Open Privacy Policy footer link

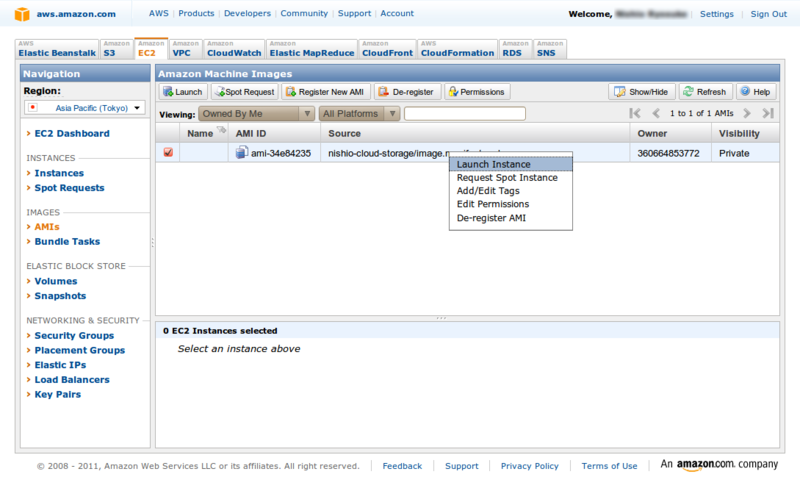click(530, 466)
